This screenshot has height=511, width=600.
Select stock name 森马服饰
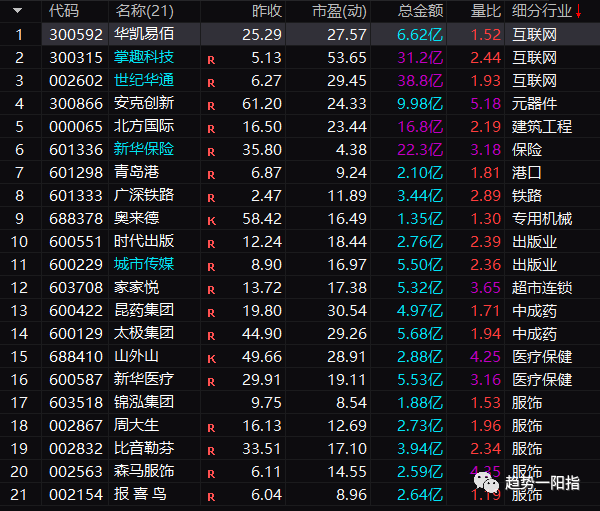pos(144,470)
